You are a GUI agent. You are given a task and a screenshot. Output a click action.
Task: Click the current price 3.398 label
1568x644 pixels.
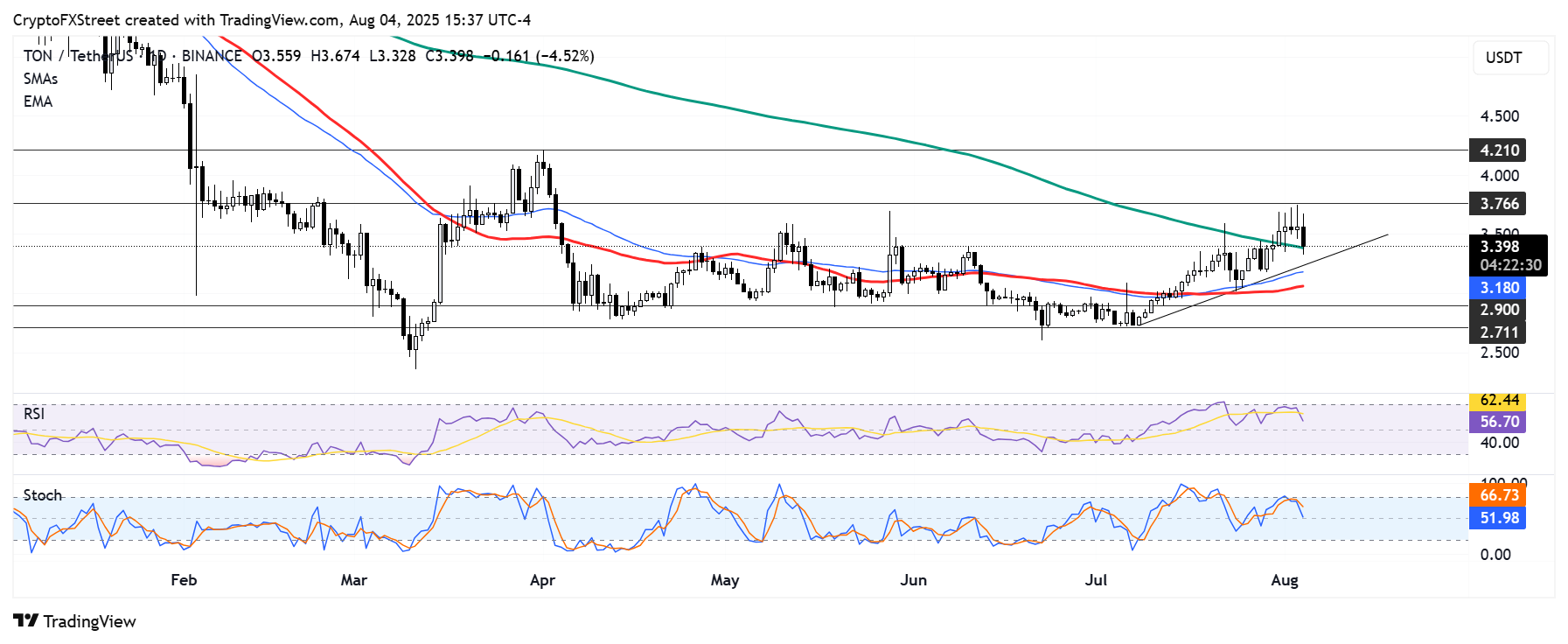1499,247
